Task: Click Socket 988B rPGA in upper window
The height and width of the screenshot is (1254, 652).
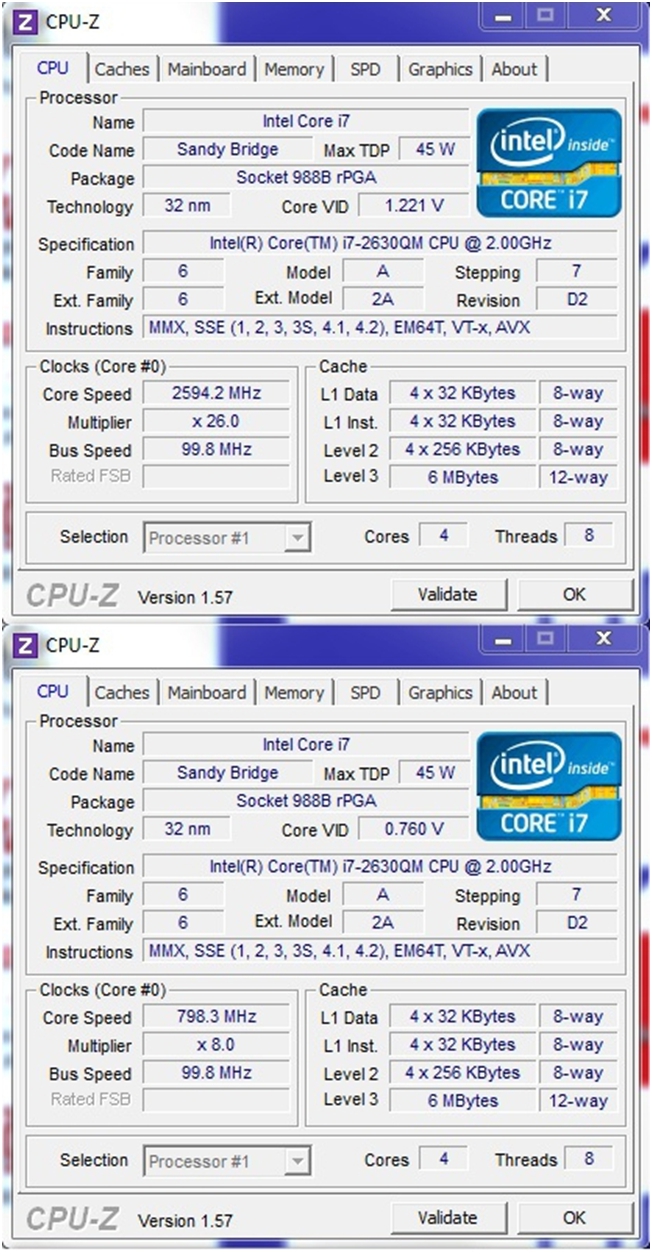Action: tap(306, 177)
